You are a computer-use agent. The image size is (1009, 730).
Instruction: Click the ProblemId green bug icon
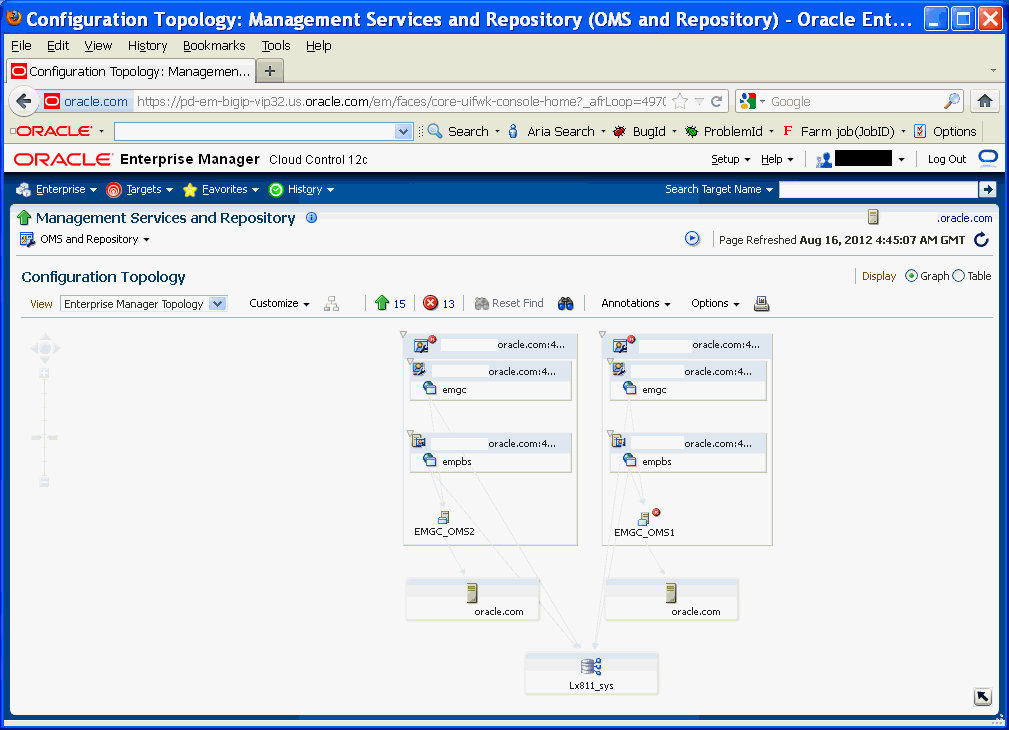[691, 131]
